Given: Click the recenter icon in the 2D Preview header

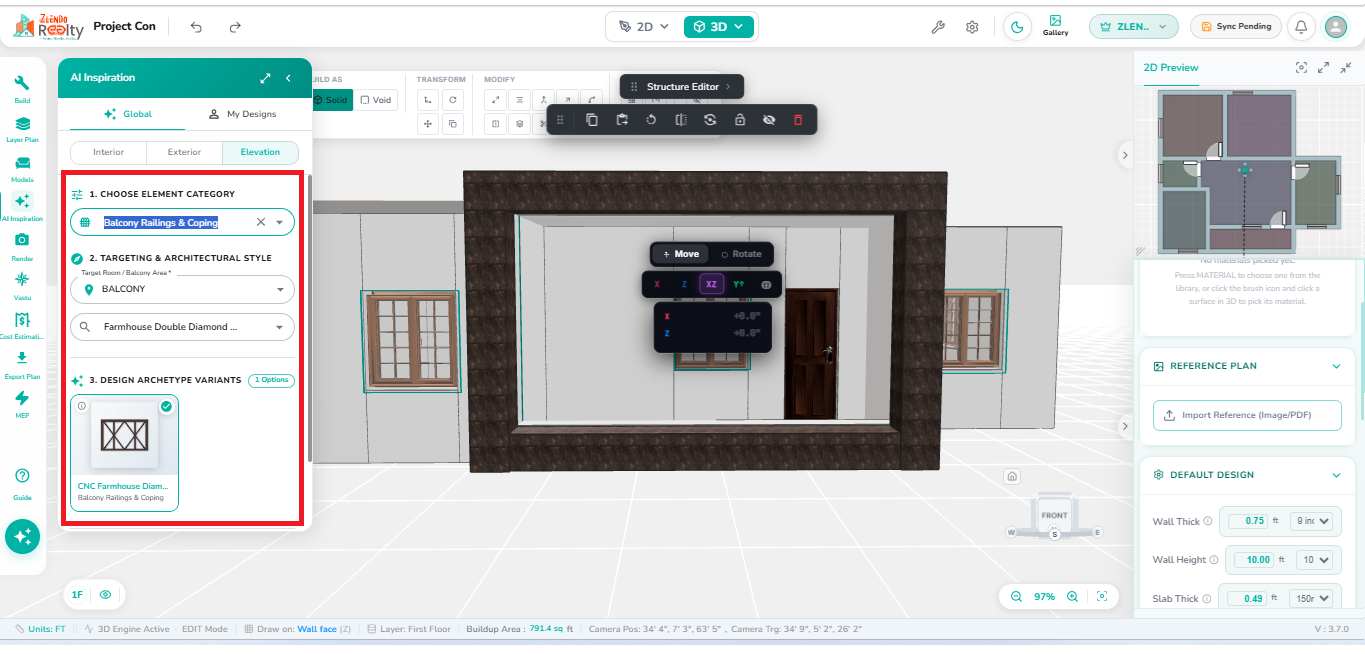Looking at the screenshot, I should pyautogui.click(x=1301, y=67).
